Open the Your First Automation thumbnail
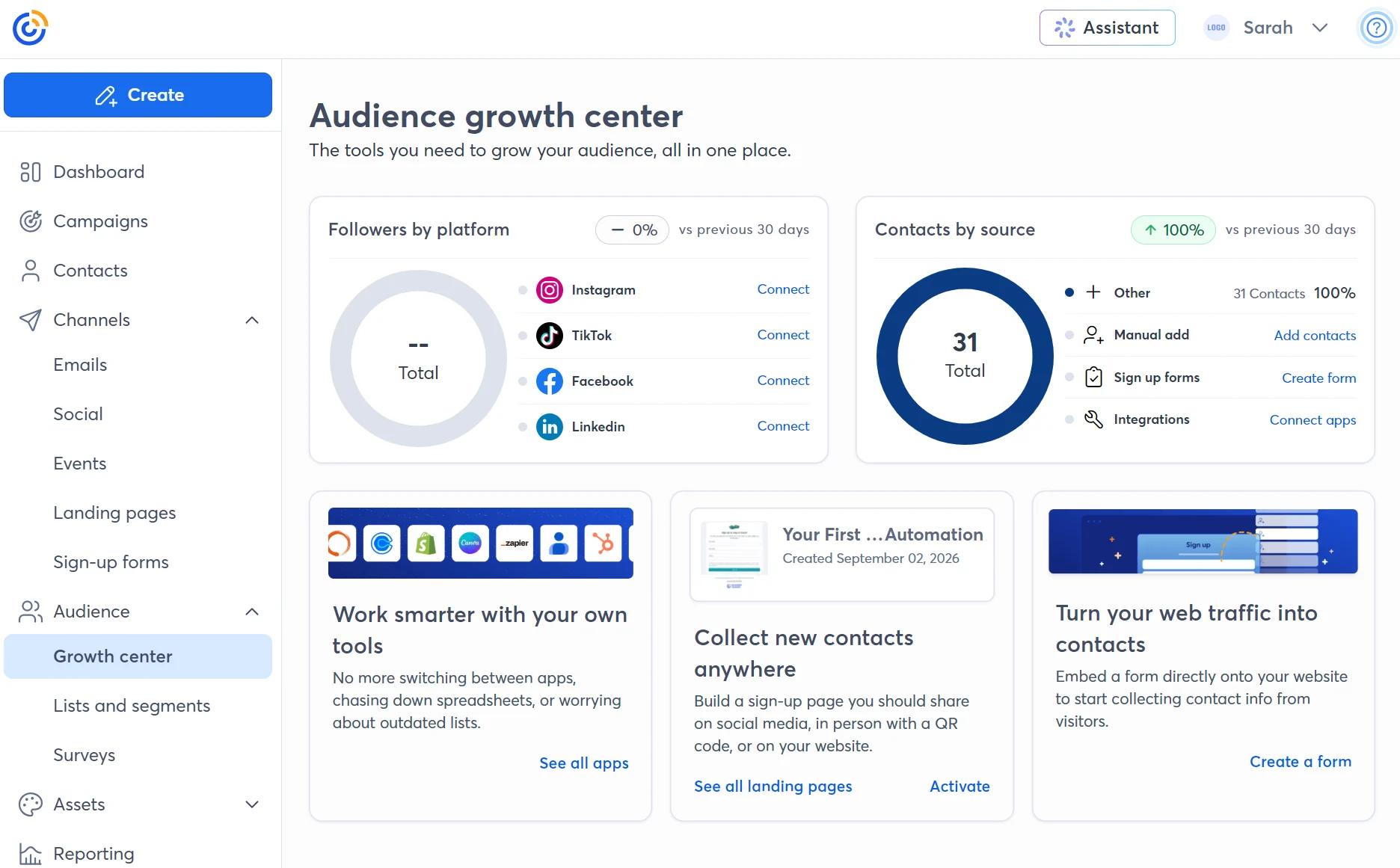This screenshot has height=868, width=1400. pos(734,555)
